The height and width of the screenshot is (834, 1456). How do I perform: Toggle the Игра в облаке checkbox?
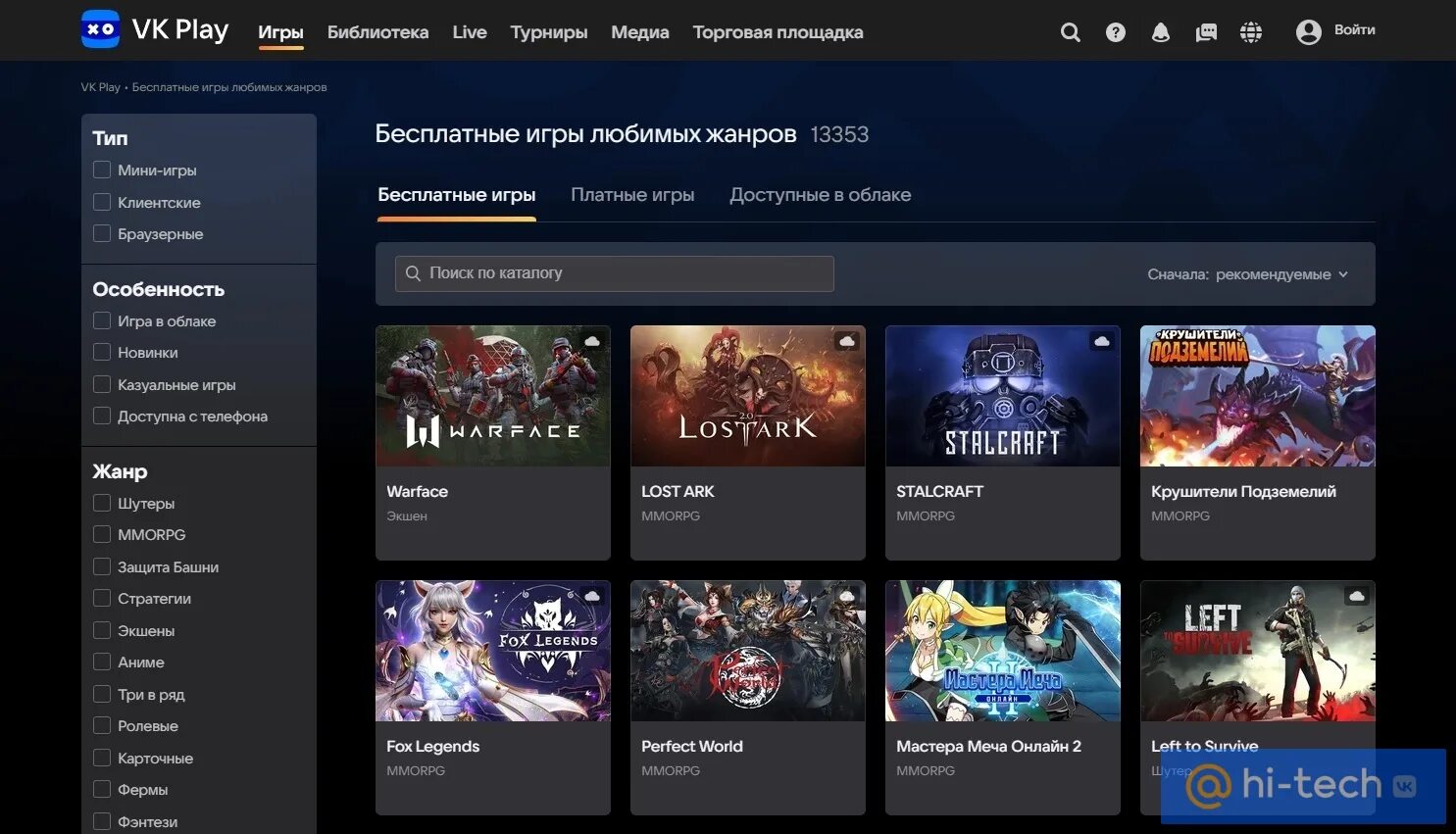102,320
